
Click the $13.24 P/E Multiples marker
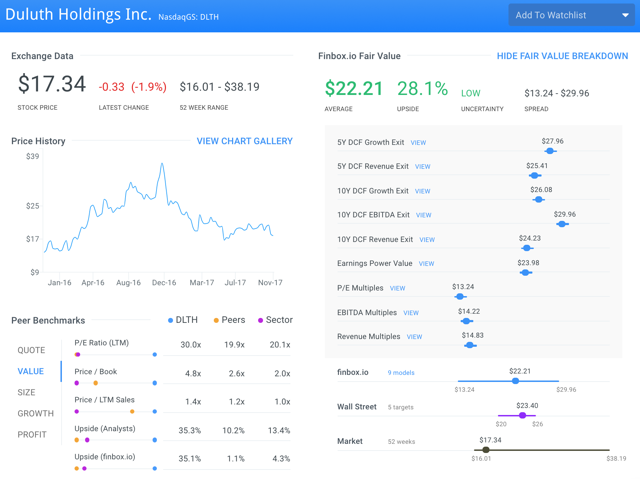[x=460, y=297]
